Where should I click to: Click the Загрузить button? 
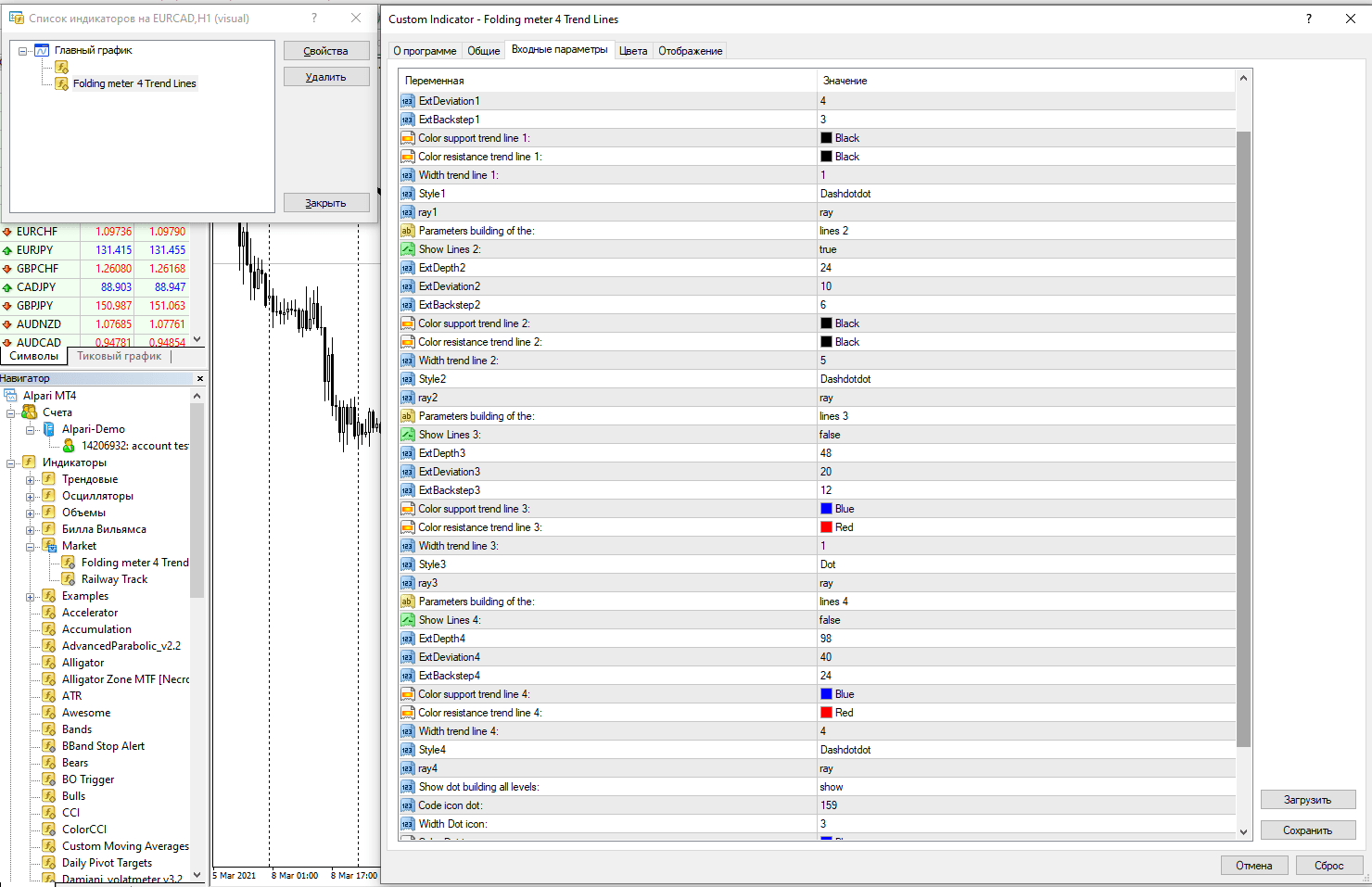(1307, 800)
